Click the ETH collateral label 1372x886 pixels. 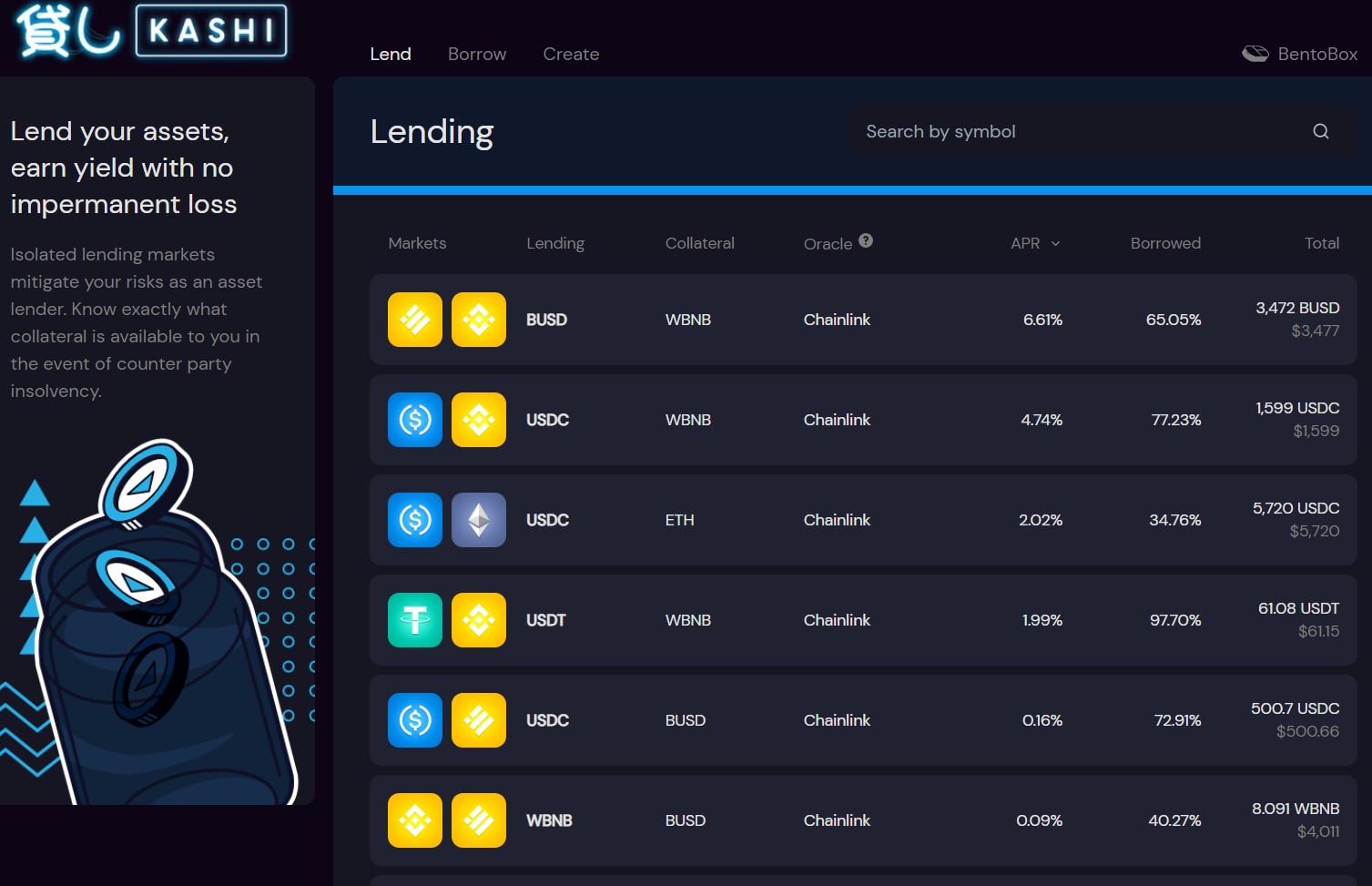coord(679,520)
